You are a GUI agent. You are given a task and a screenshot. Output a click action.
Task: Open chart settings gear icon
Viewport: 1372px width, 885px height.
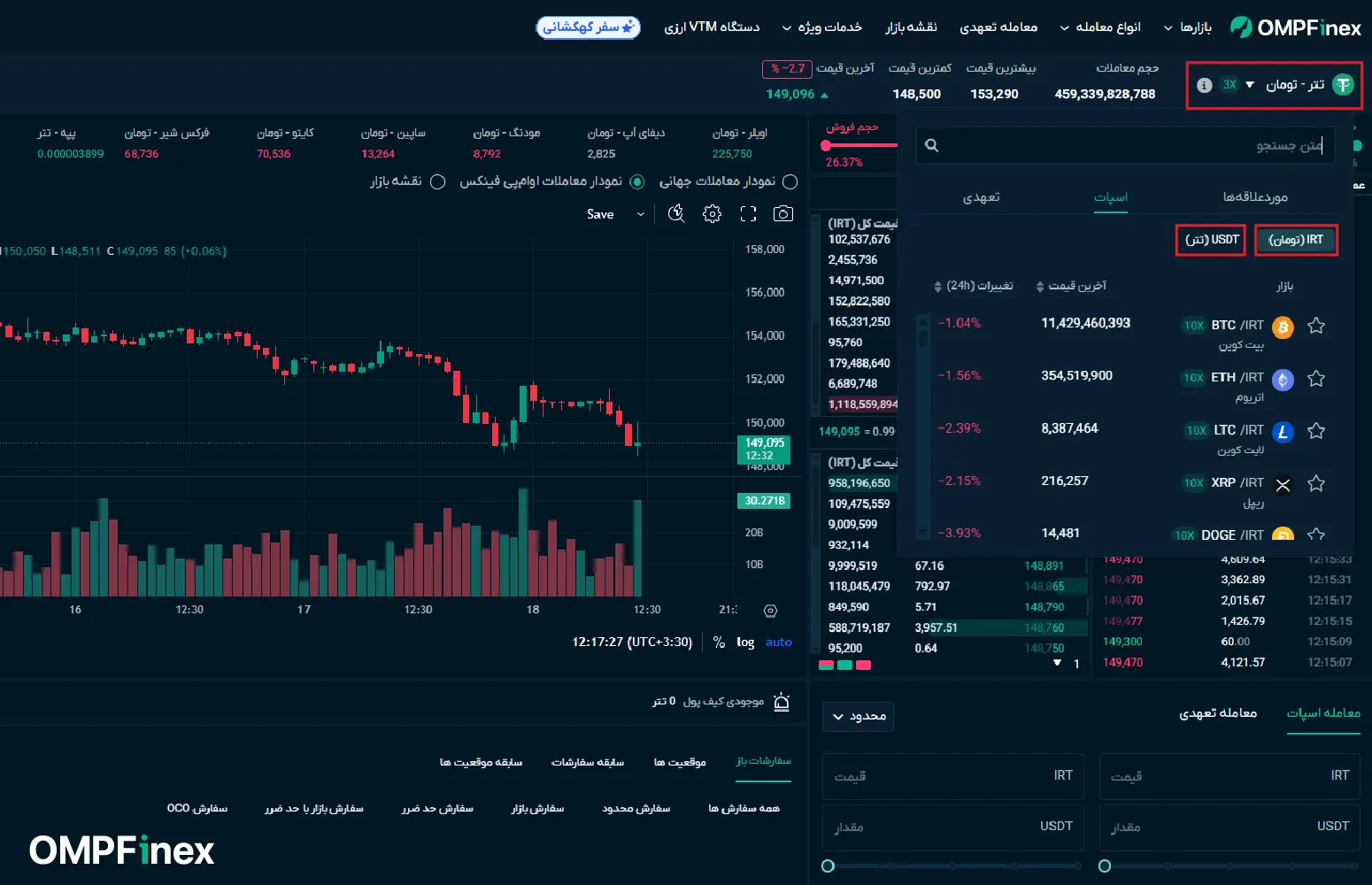pyautogui.click(x=712, y=213)
